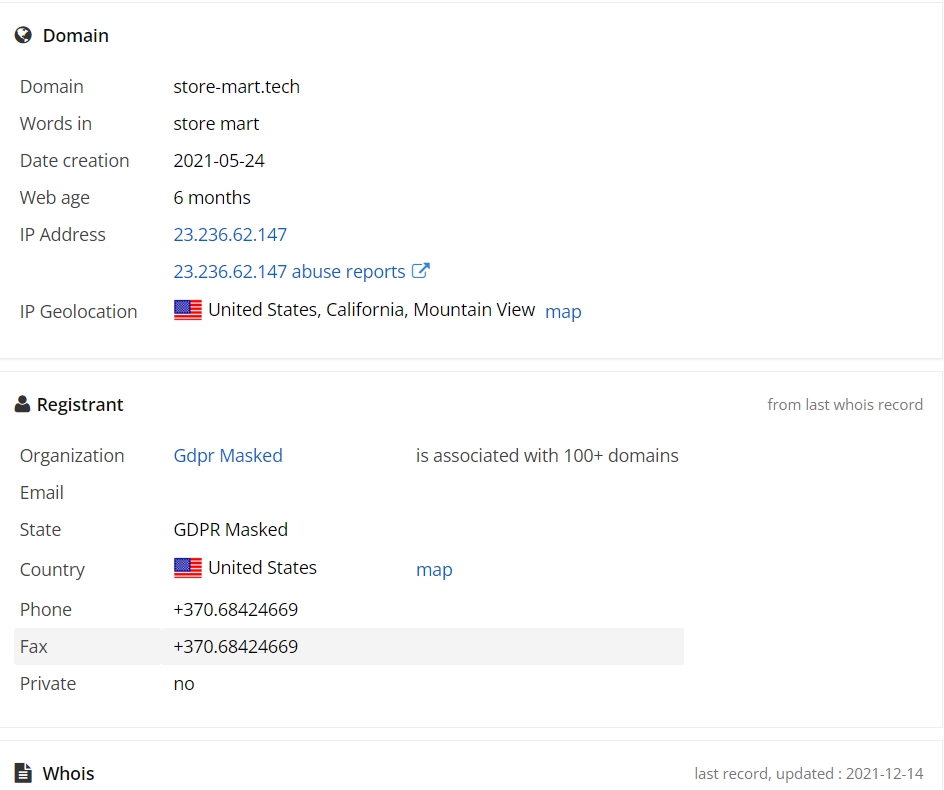
Task: Click the document icon beside Whois heading
Action: coord(23,773)
